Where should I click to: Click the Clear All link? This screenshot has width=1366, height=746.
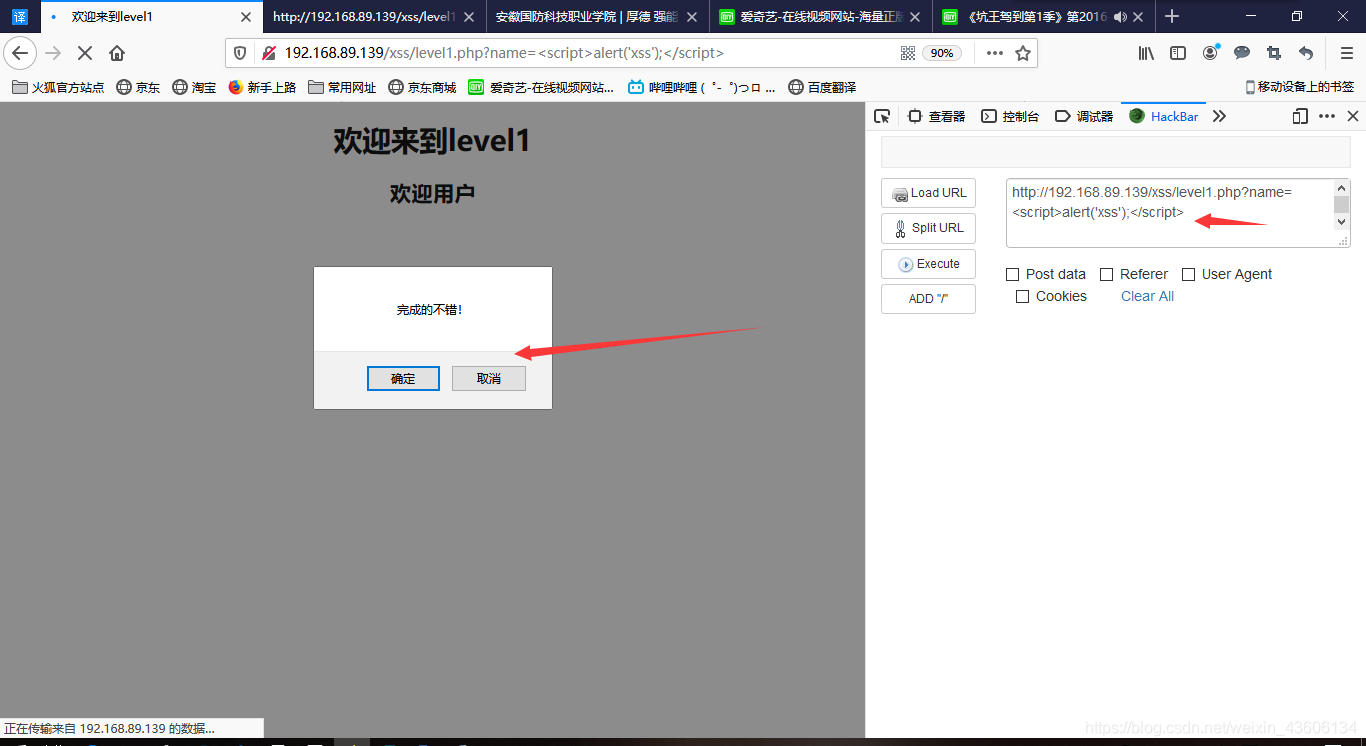pyautogui.click(x=1147, y=296)
